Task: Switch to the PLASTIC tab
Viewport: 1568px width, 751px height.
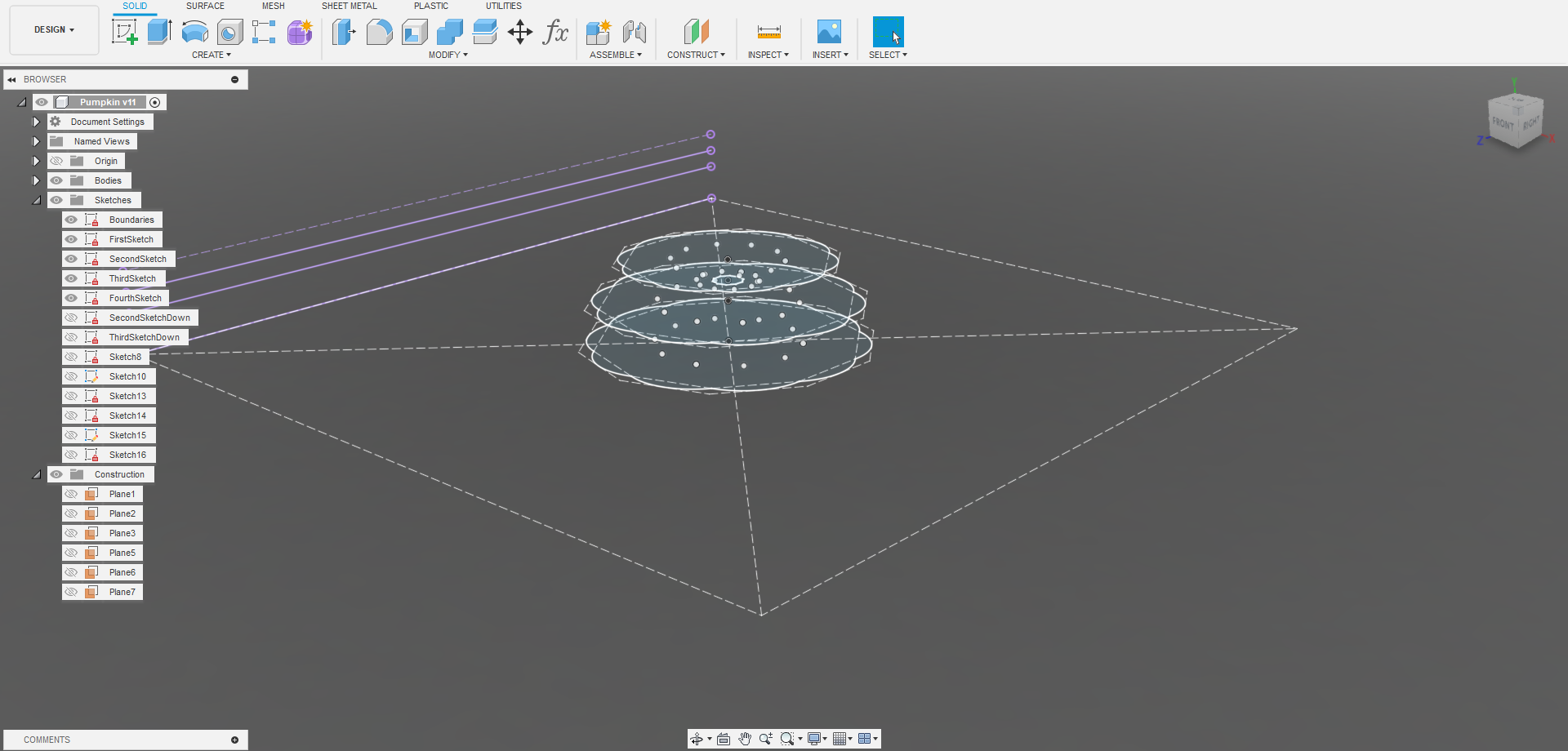Action: pyautogui.click(x=431, y=6)
